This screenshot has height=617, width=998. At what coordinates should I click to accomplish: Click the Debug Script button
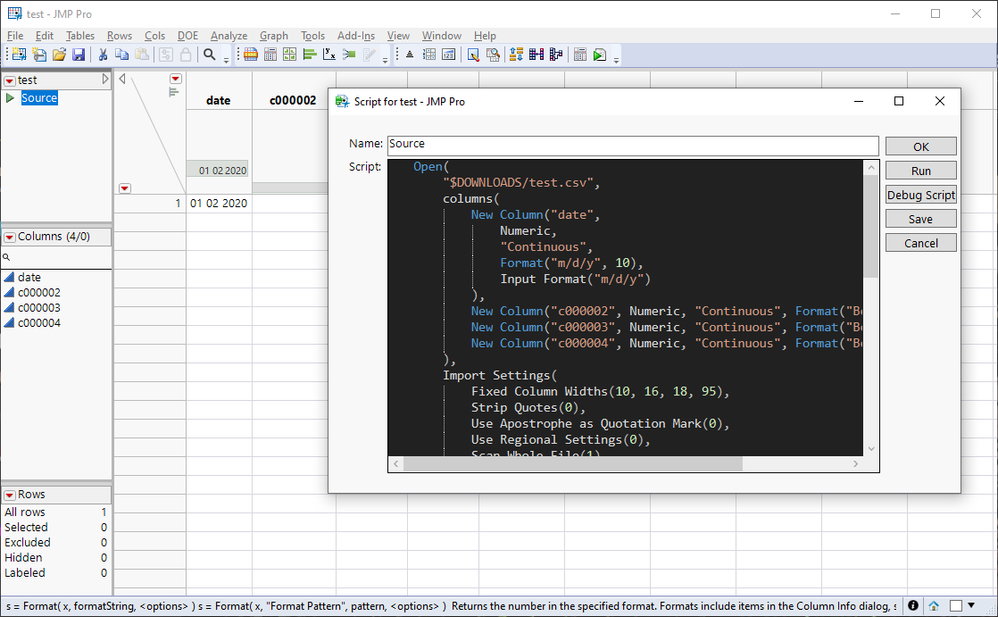(x=920, y=195)
